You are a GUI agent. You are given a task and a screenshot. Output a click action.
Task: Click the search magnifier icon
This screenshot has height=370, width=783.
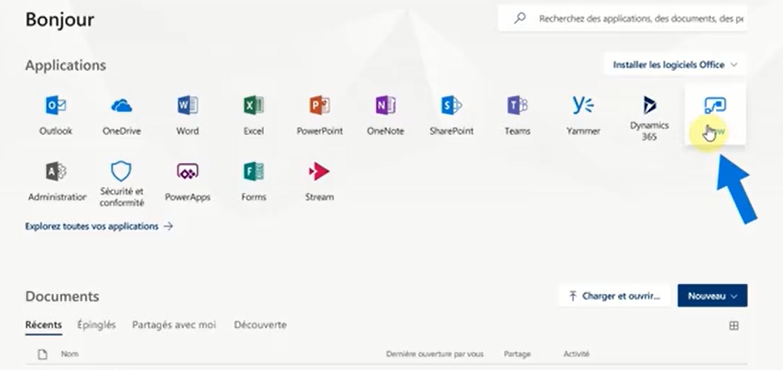[x=520, y=18]
